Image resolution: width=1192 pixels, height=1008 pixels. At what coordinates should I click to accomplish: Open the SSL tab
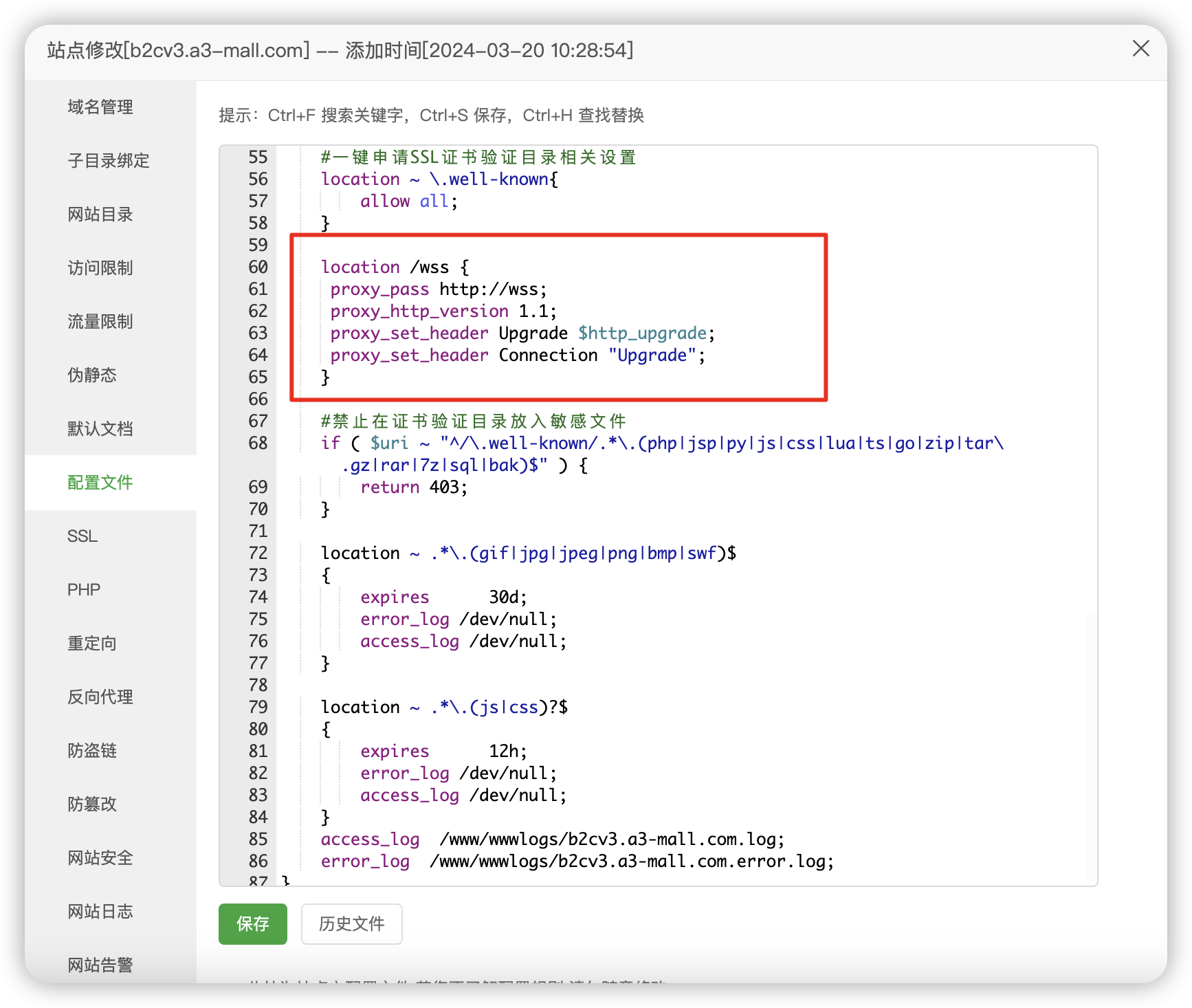click(x=82, y=536)
